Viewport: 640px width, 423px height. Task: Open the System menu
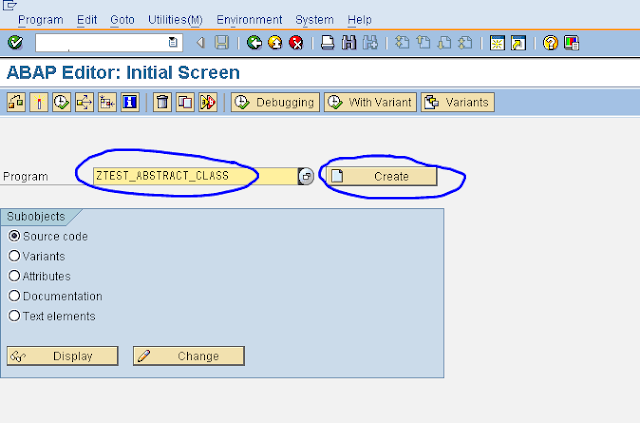[x=314, y=20]
